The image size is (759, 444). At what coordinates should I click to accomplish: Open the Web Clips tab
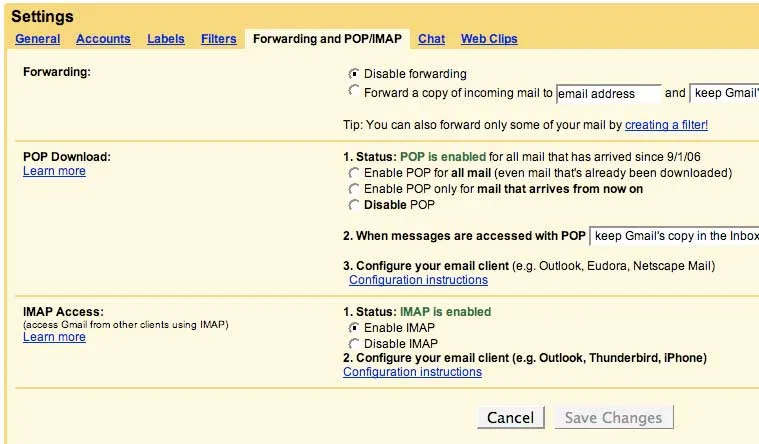pyautogui.click(x=489, y=39)
